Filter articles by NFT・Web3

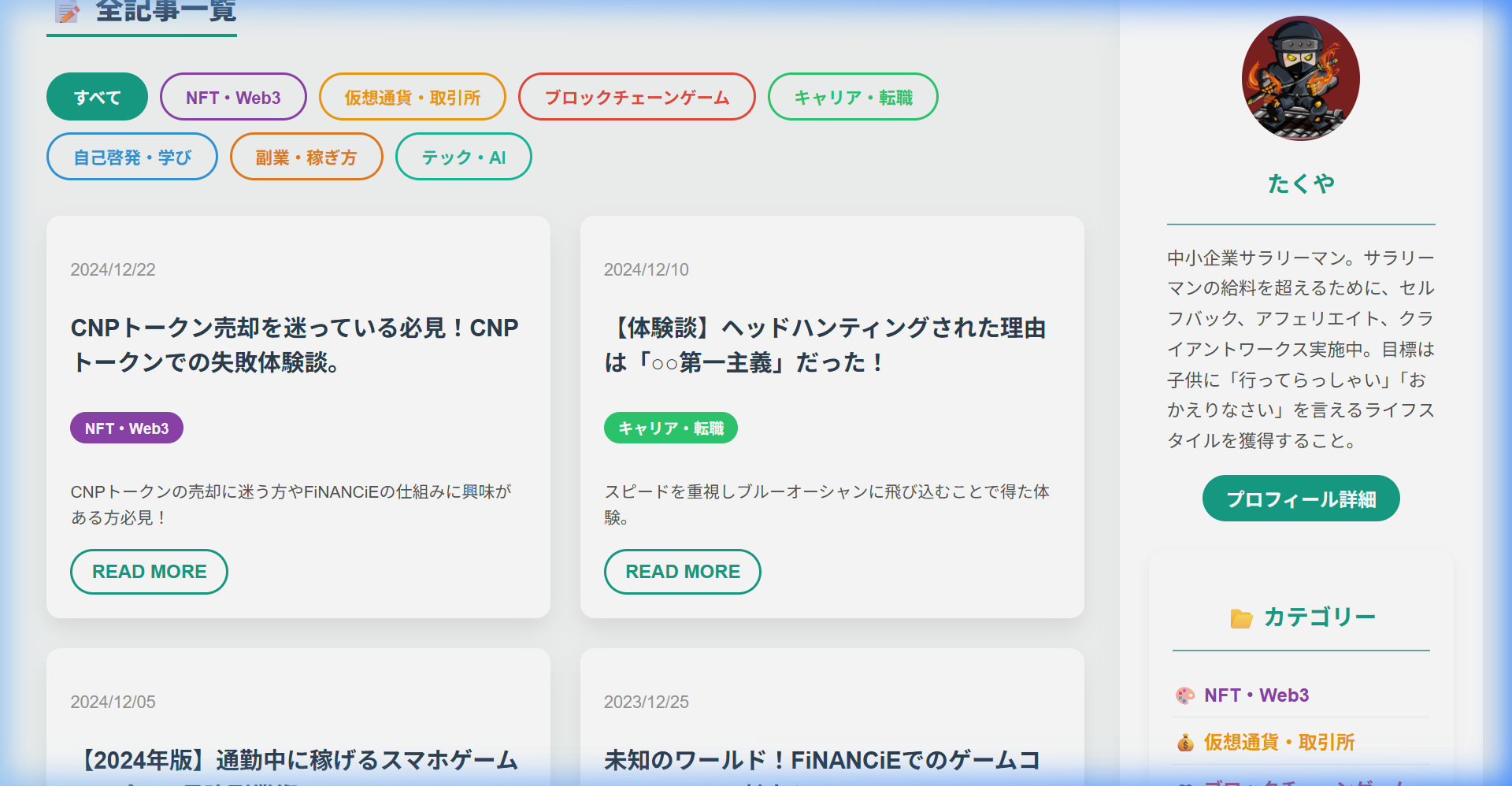pyautogui.click(x=233, y=97)
